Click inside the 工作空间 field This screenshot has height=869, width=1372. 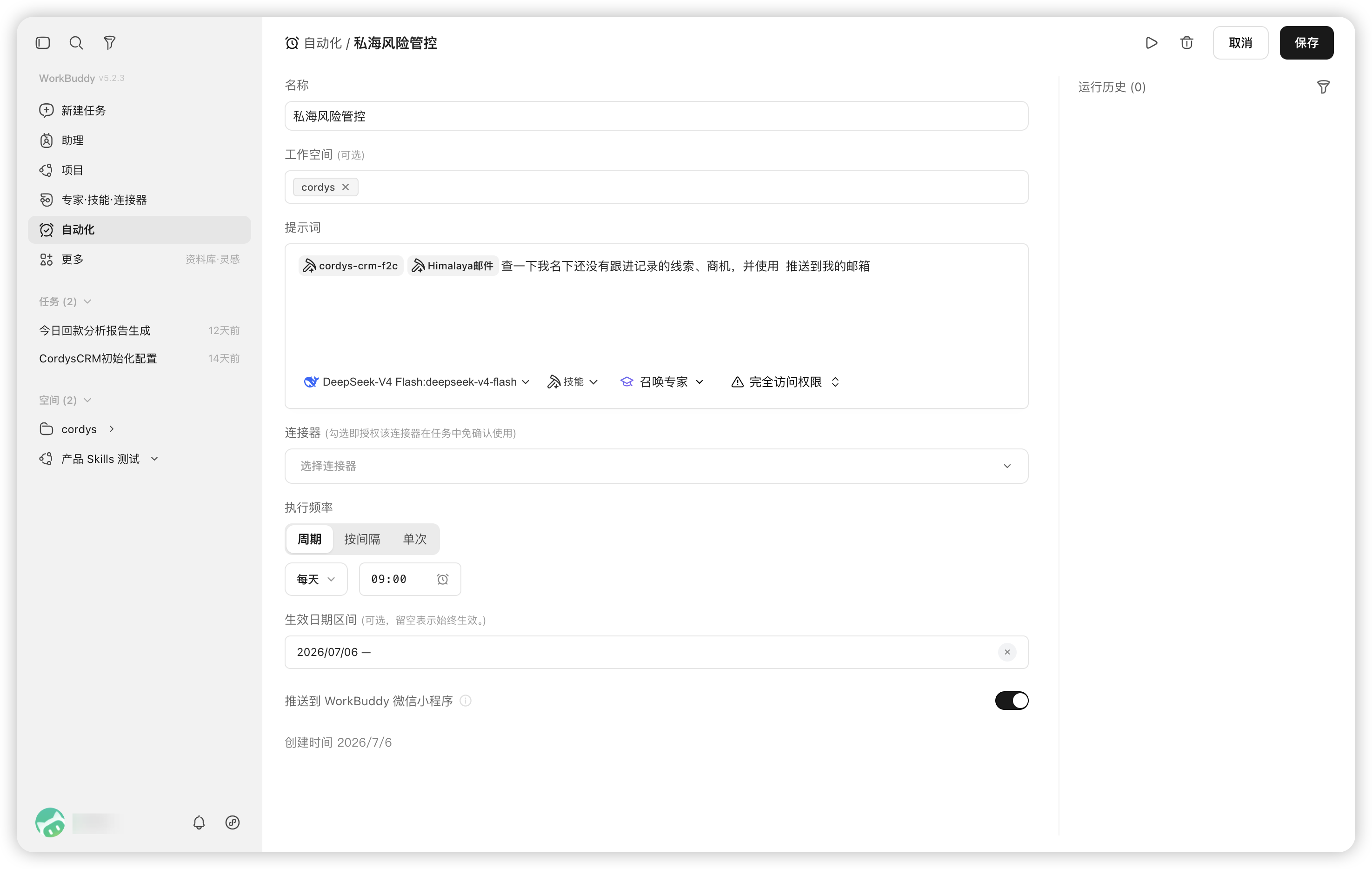tap(656, 187)
